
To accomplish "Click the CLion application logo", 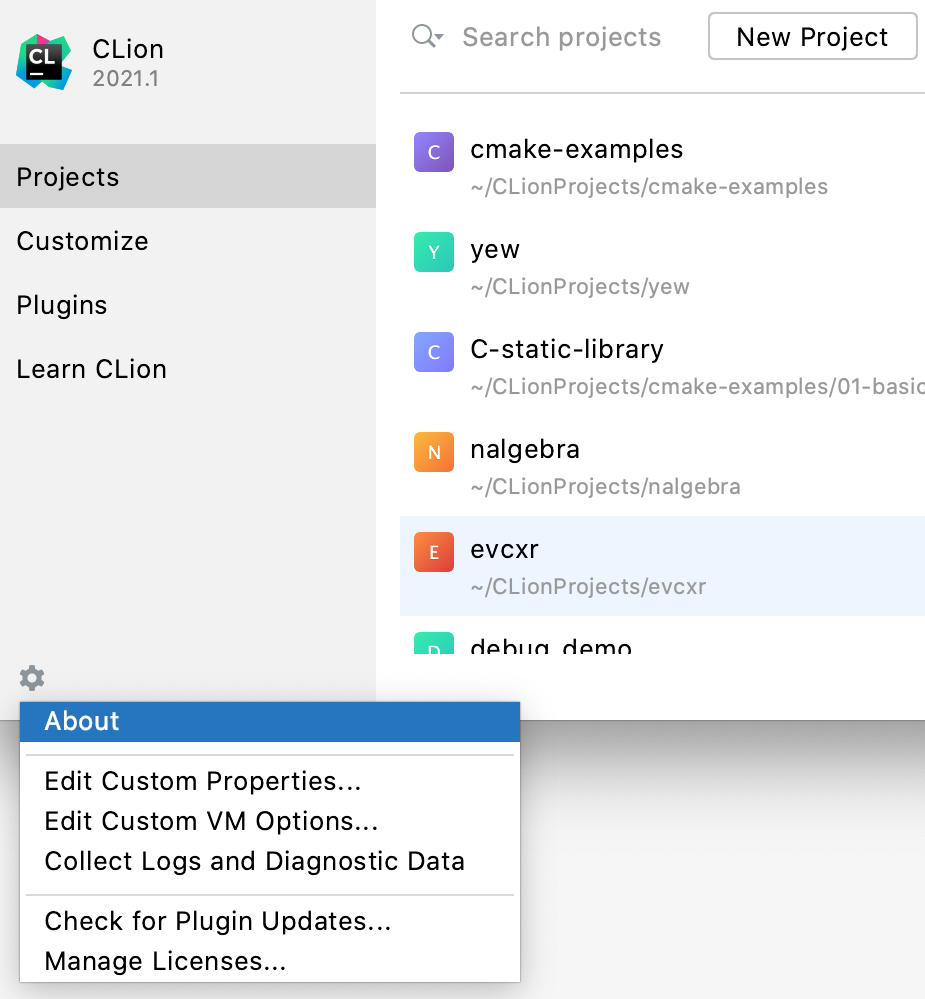I will [x=45, y=60].
